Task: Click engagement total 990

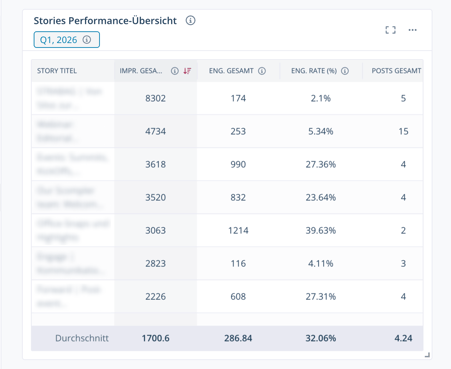Action: click(238, 164)
